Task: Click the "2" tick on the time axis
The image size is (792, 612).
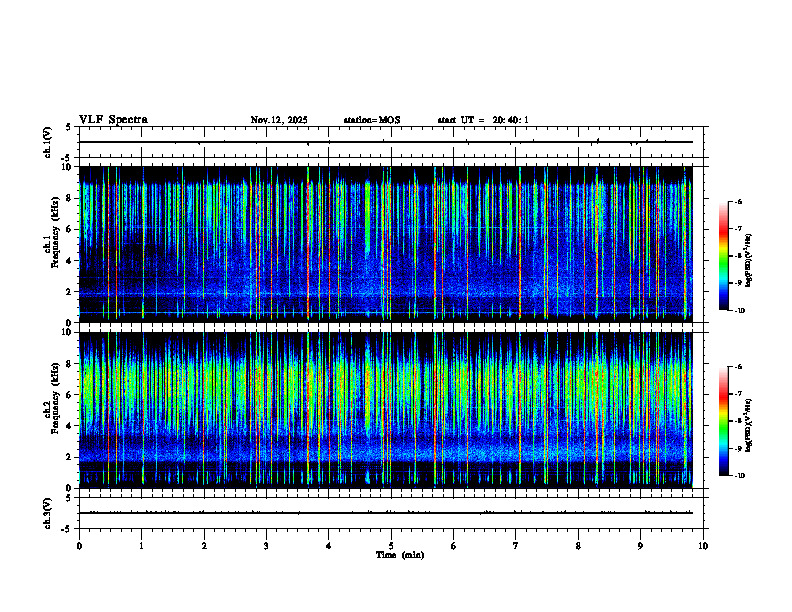Action: pyautogui.click(x=204, y=546)
